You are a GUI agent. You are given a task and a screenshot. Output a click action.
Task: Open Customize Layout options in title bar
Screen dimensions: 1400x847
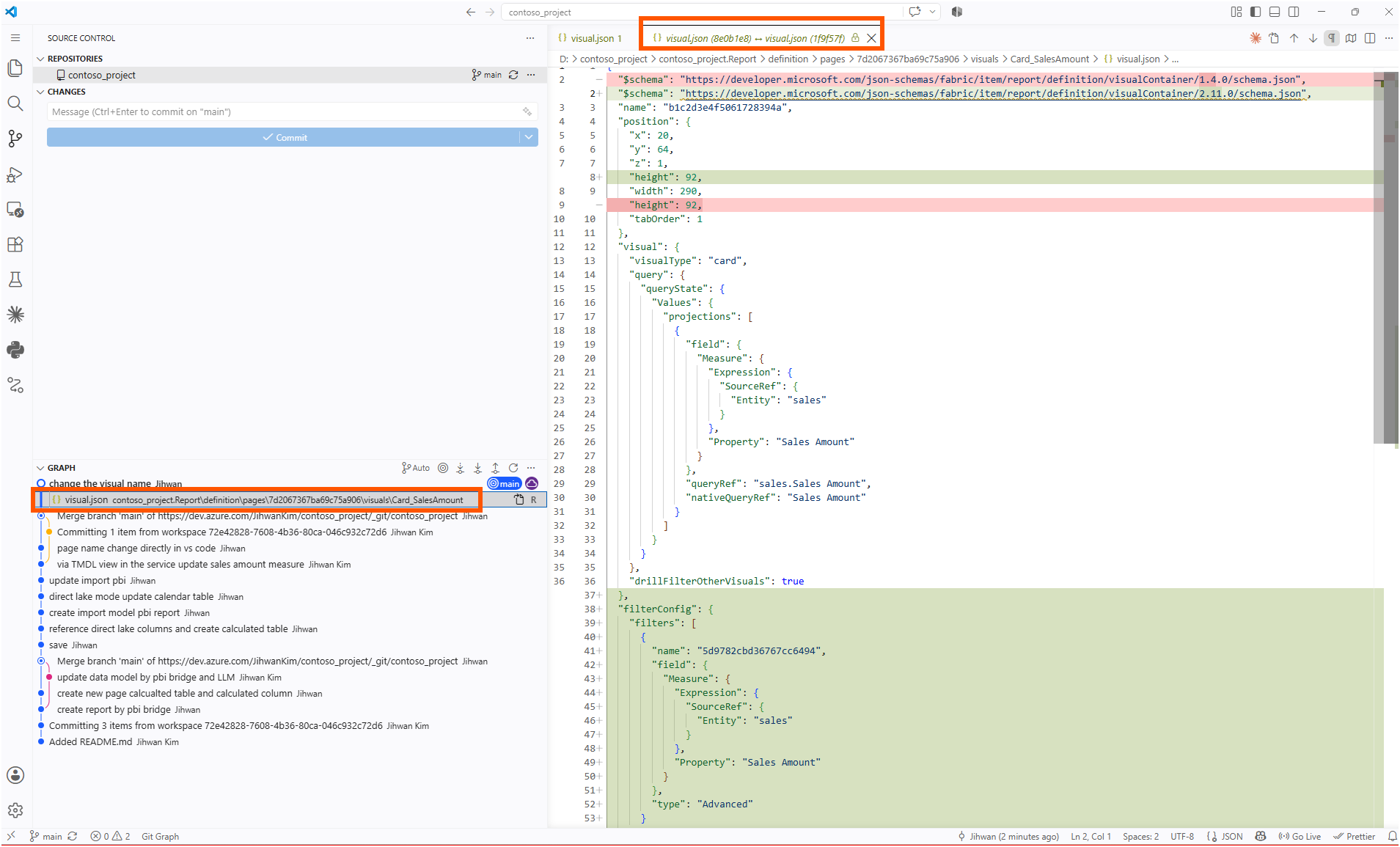coord(1236,12)
